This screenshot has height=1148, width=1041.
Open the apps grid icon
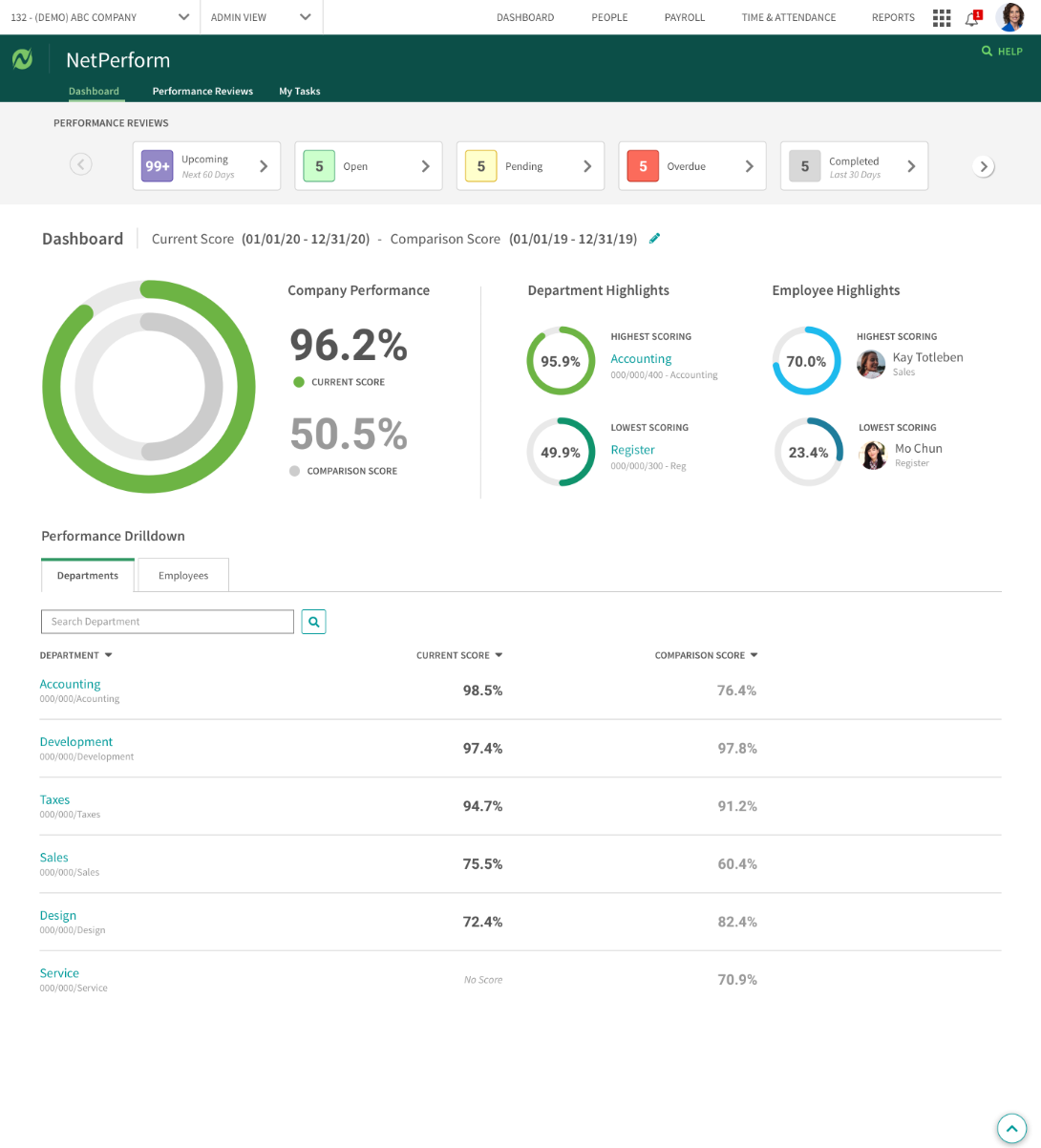(x=942, y=17)
